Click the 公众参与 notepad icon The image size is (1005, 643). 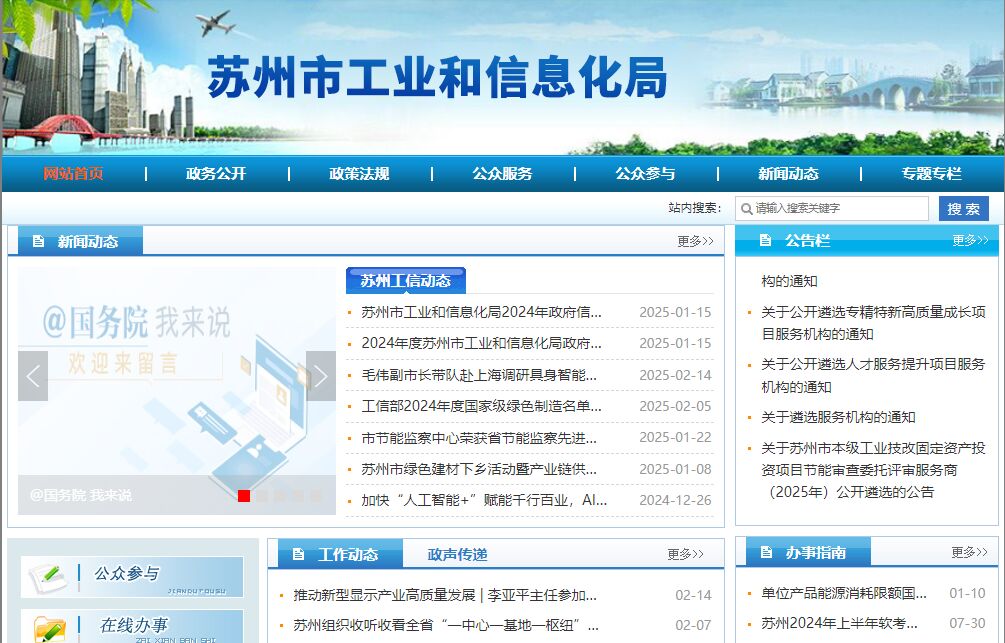(x=49, y=576)
